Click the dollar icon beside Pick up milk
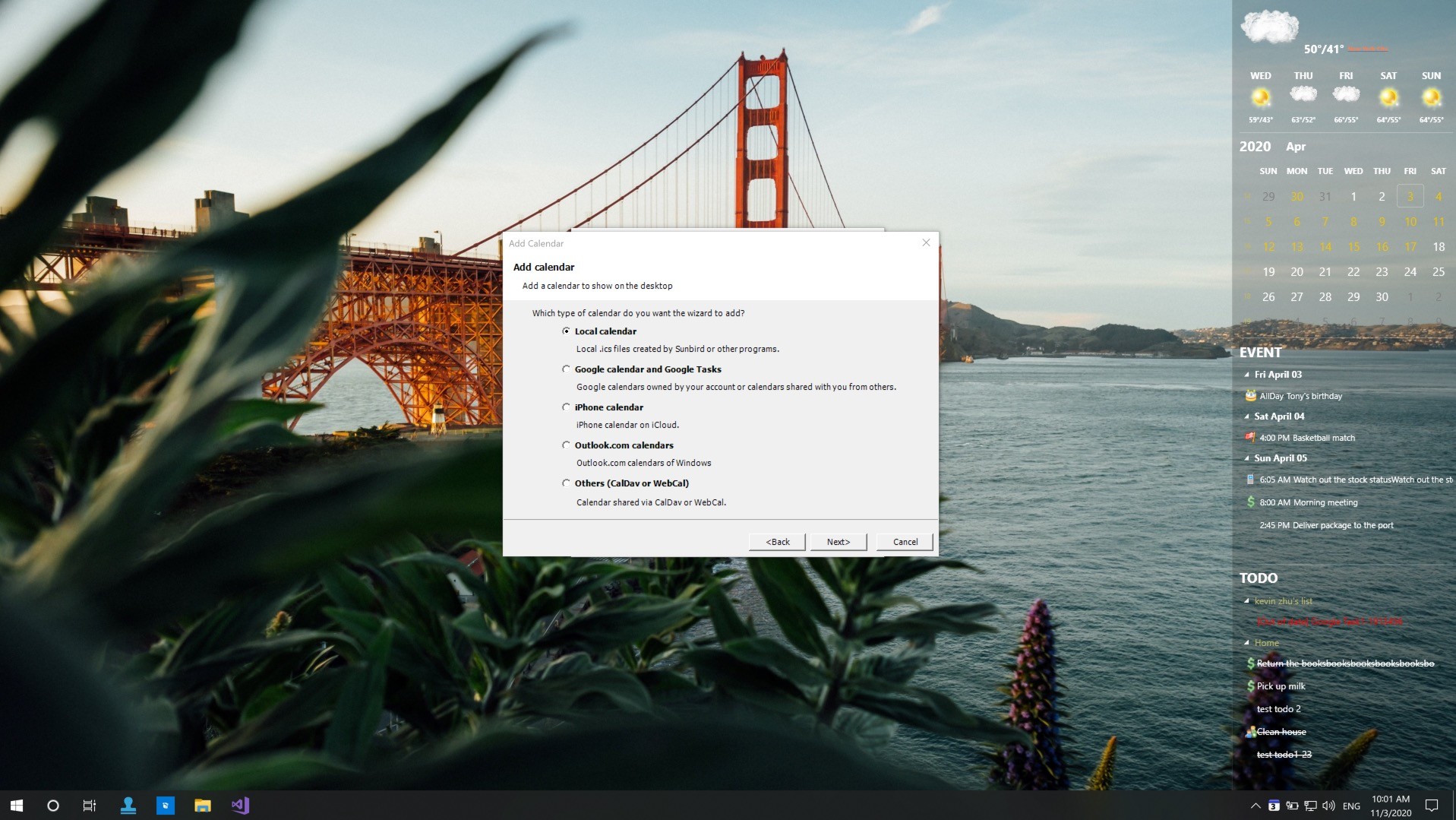Image resolution: width=1456 pixels, height=820 pixels. (x=1250, y=685)
